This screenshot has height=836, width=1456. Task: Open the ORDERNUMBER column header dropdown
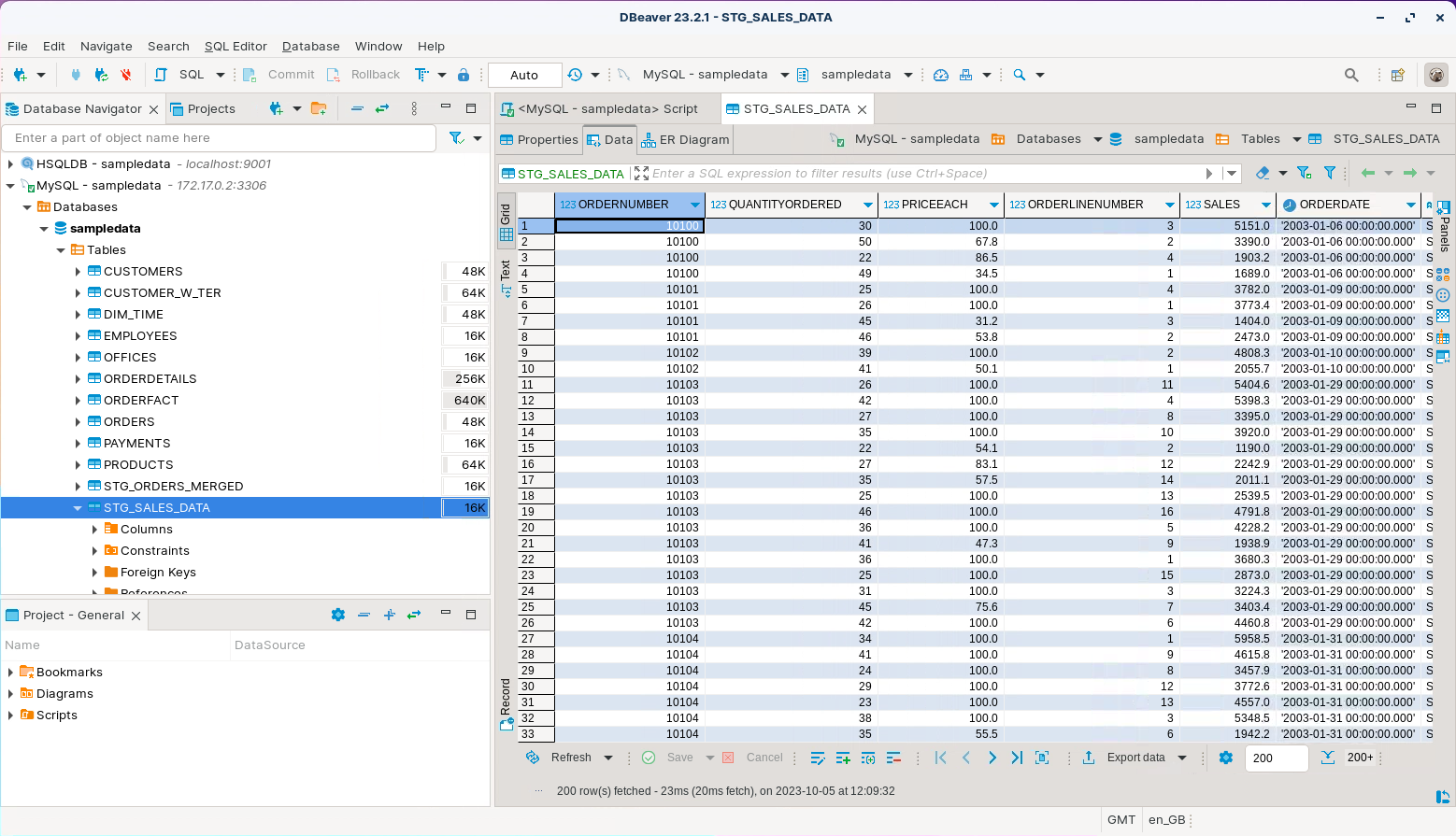click(694, 205)
